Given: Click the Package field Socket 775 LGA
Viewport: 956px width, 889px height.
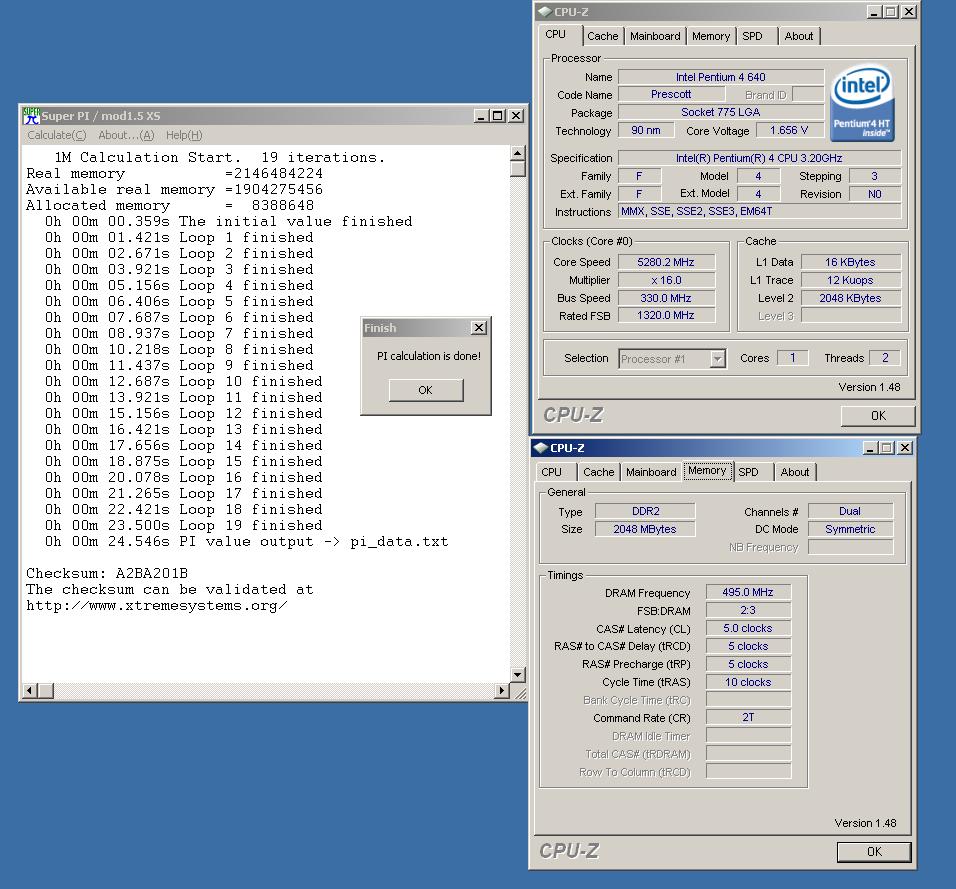Looking at the screenshot, I should (x=721, y=112).
